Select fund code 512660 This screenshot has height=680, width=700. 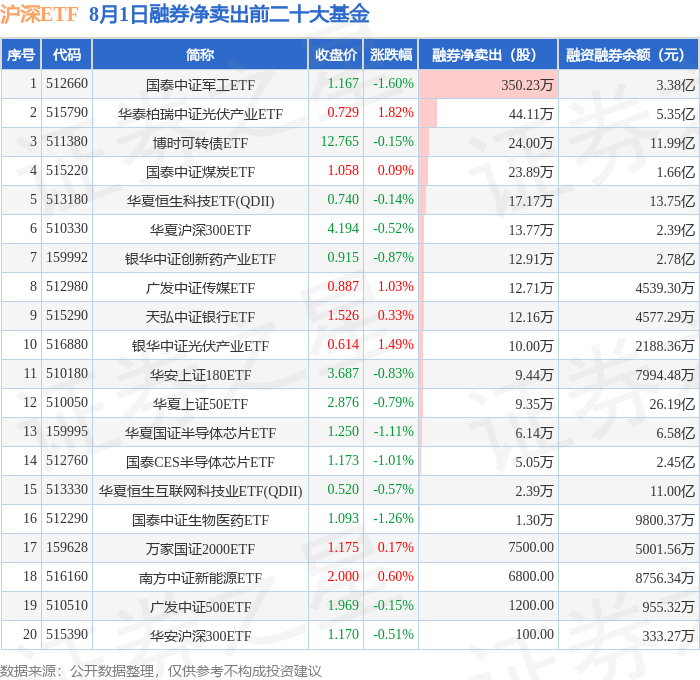67,83
